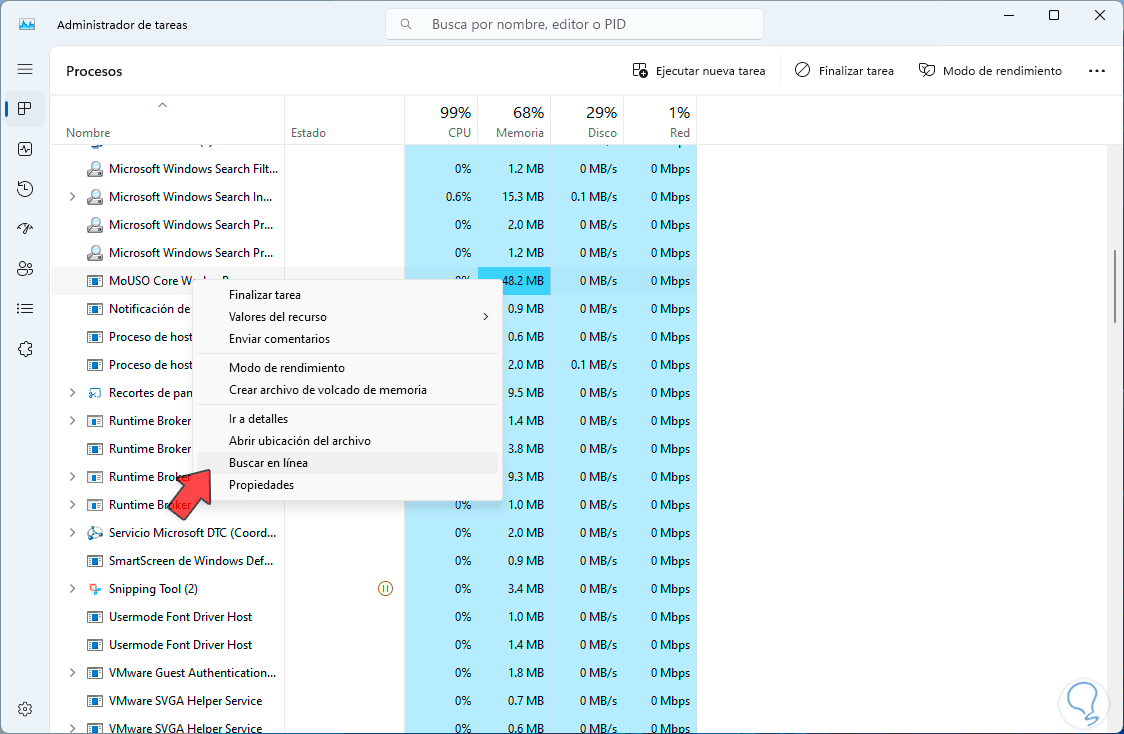
Task: Sort by the Memoria column header
Action: tap(514, 120)
